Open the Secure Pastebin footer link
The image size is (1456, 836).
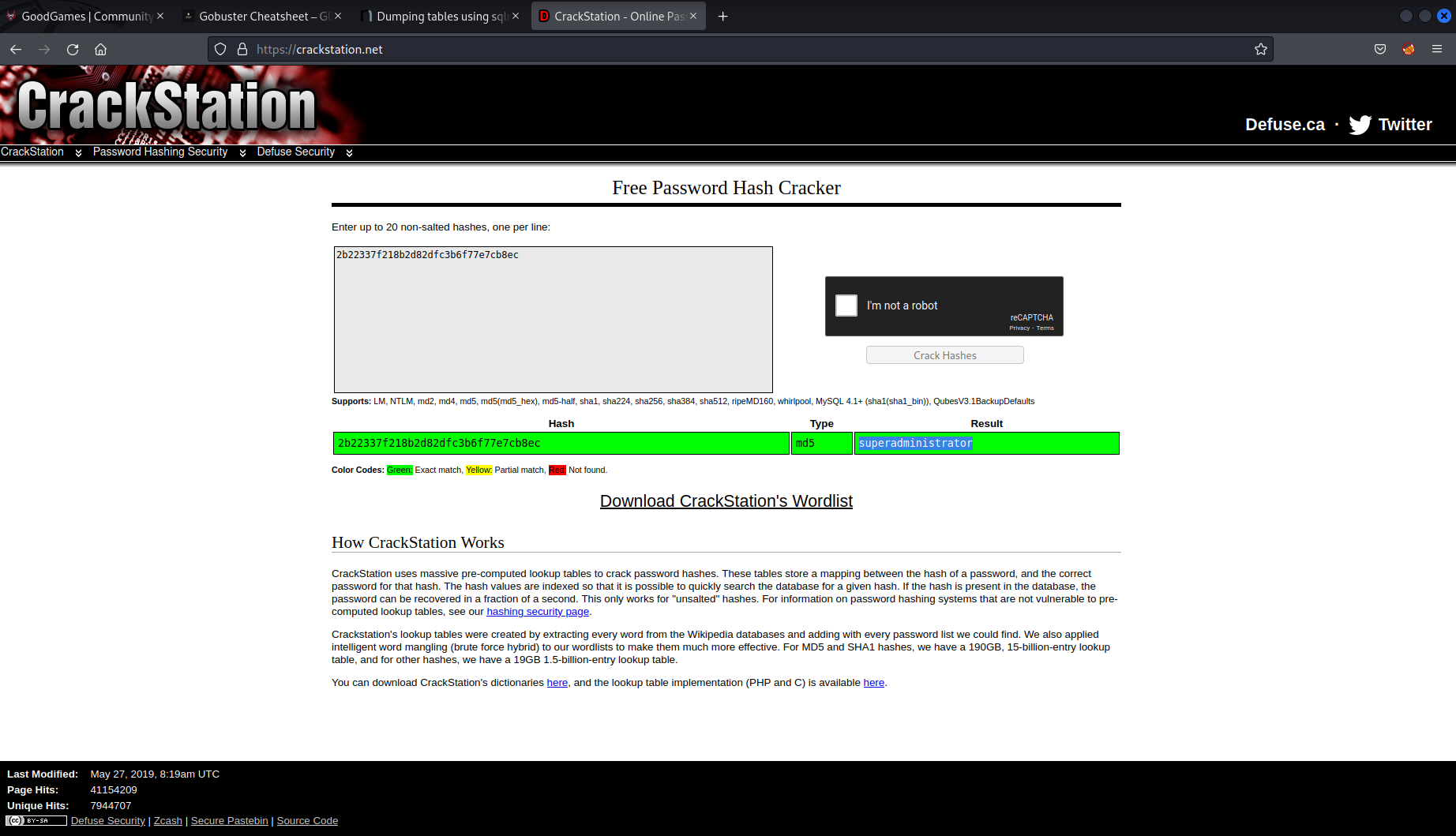(x=230, y=821)
